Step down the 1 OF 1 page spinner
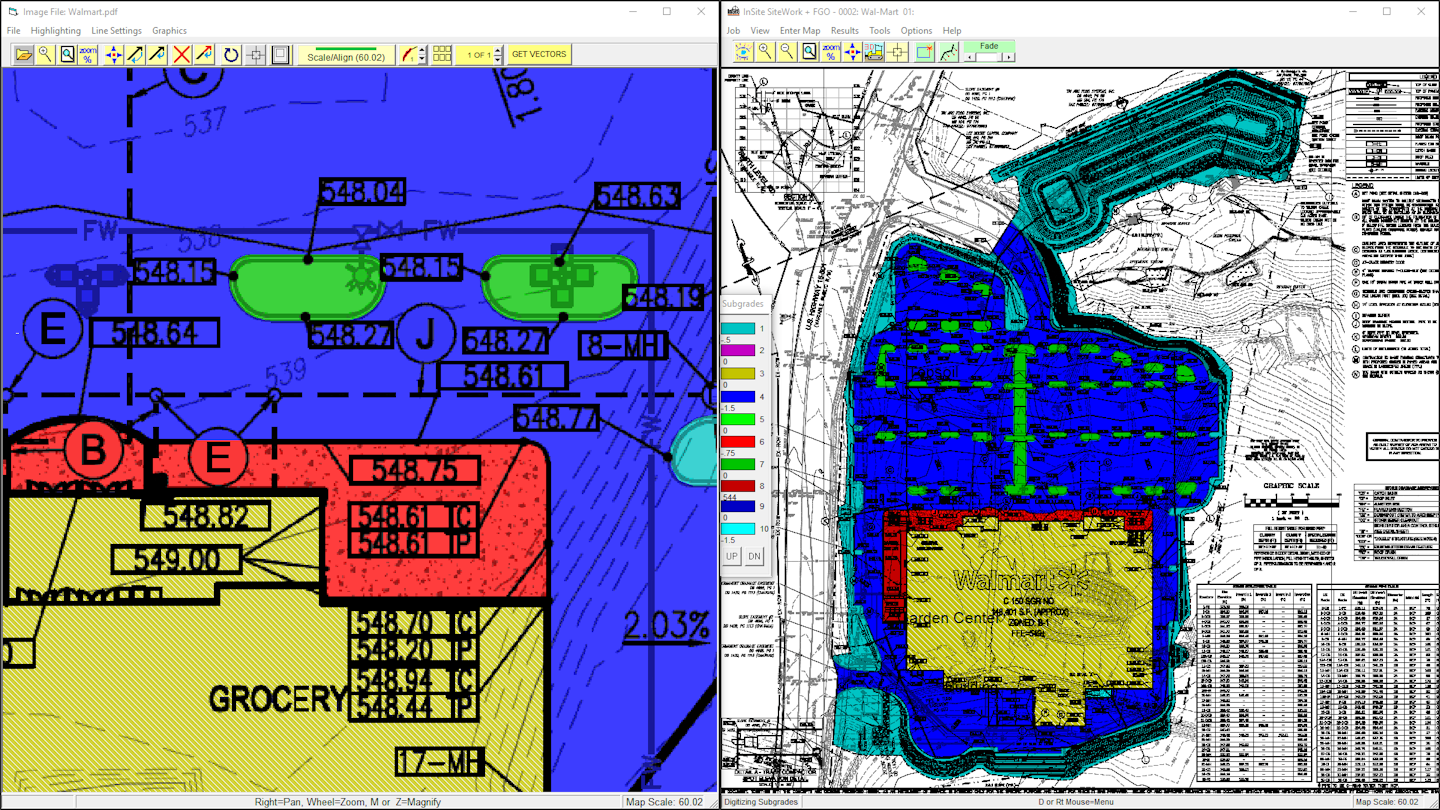The image size is (1440, 810). coord(498,60)
